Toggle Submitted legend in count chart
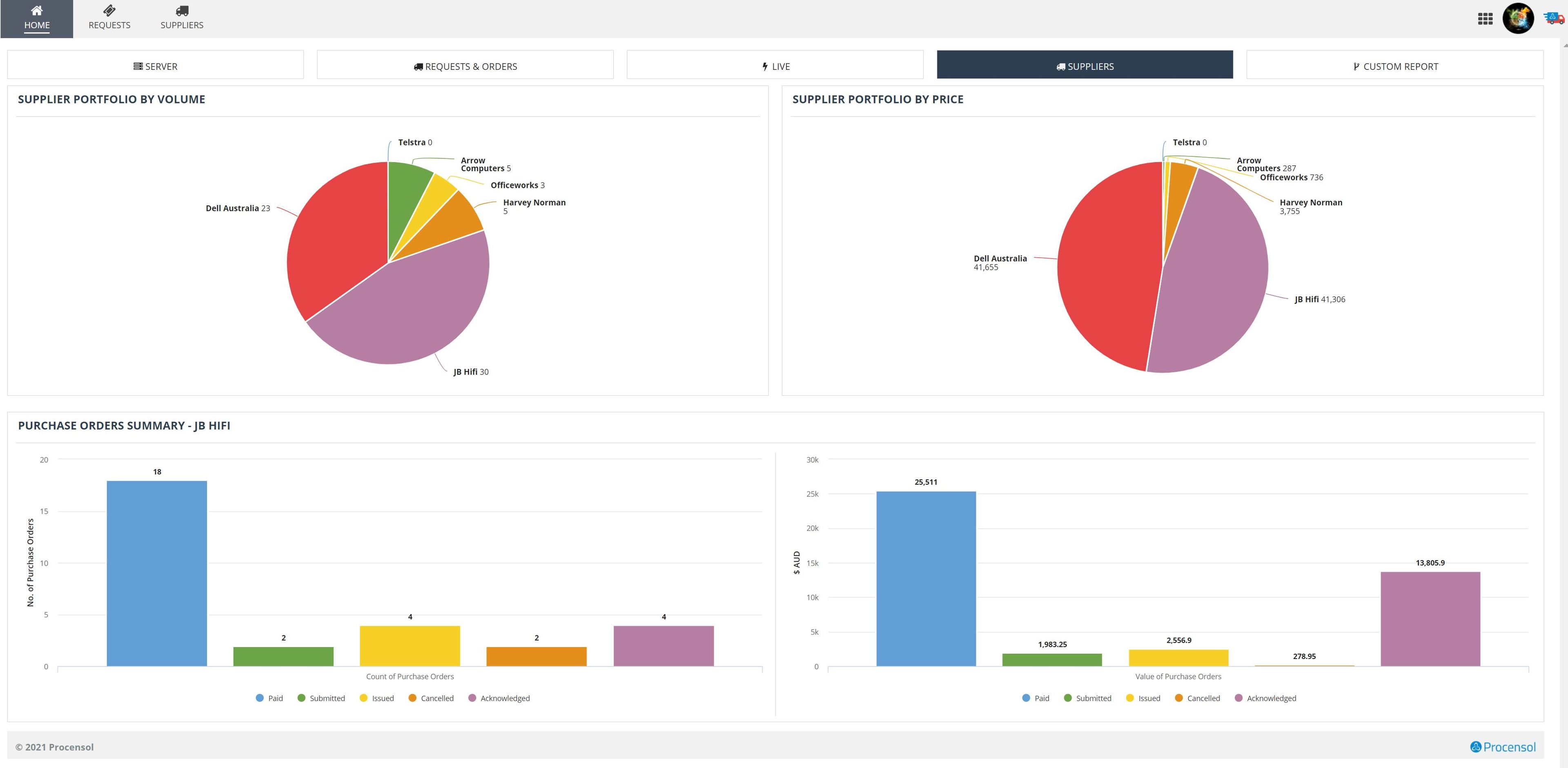The height and width of the screenshot is (768, 1568). click(x=321, y=698)
